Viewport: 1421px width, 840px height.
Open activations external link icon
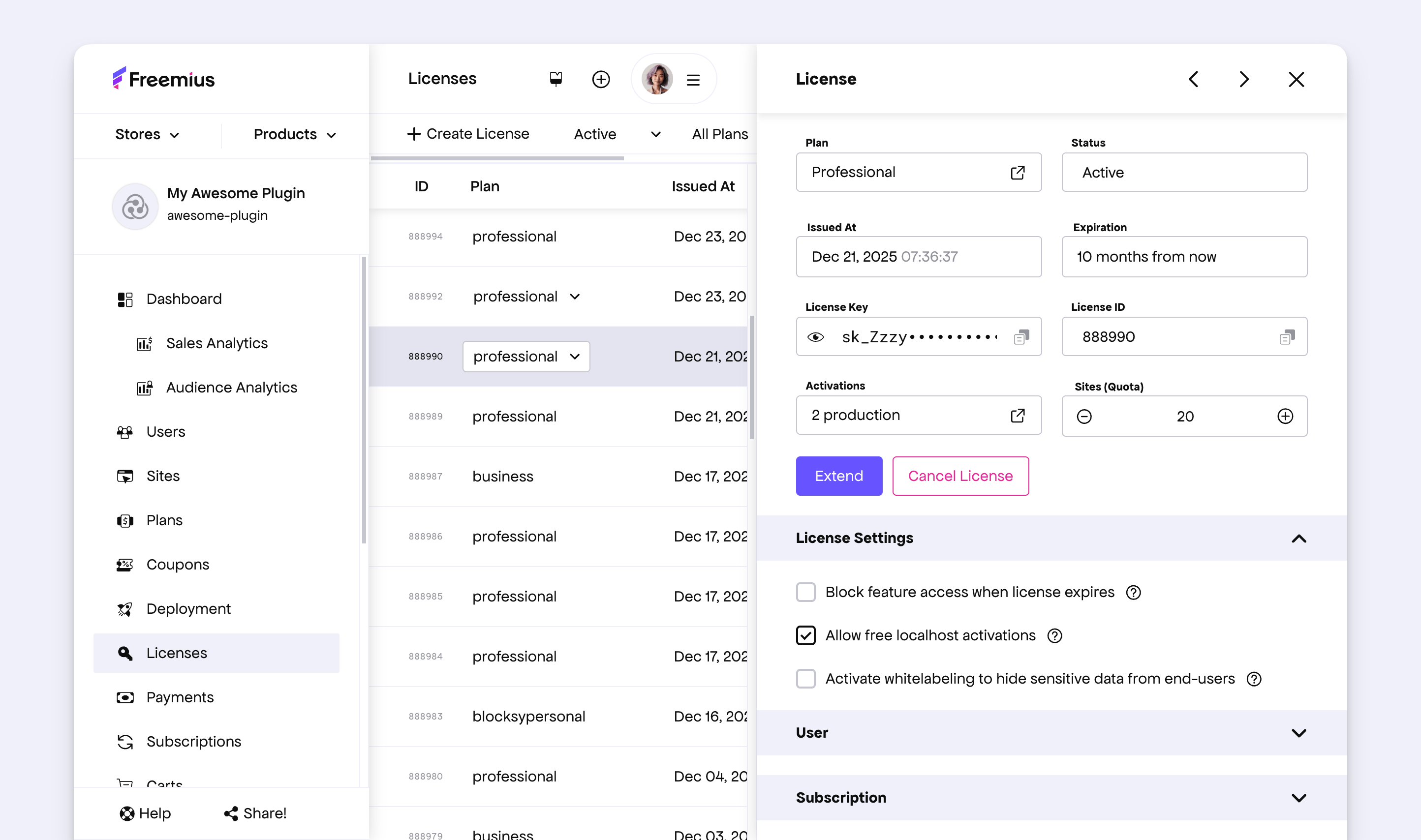pyautogui.click(x=1018, y=416)
